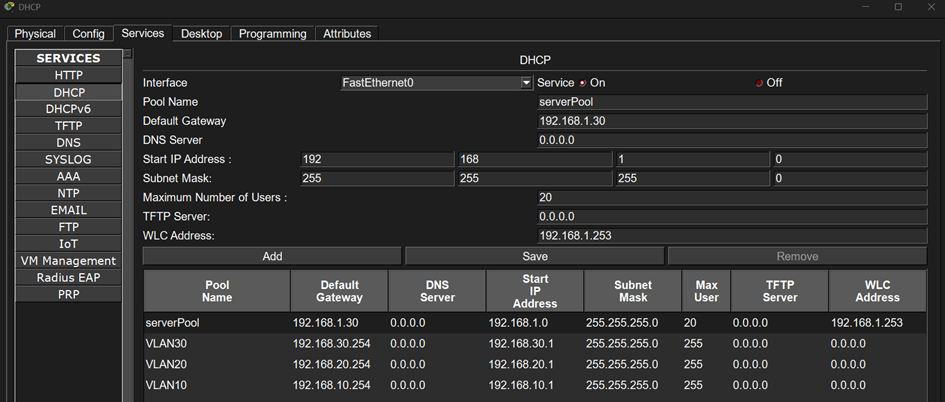Image resolution: width=945 pixels, height=402 pixels.
Task: Open VM Management service page
Action: 69,261
